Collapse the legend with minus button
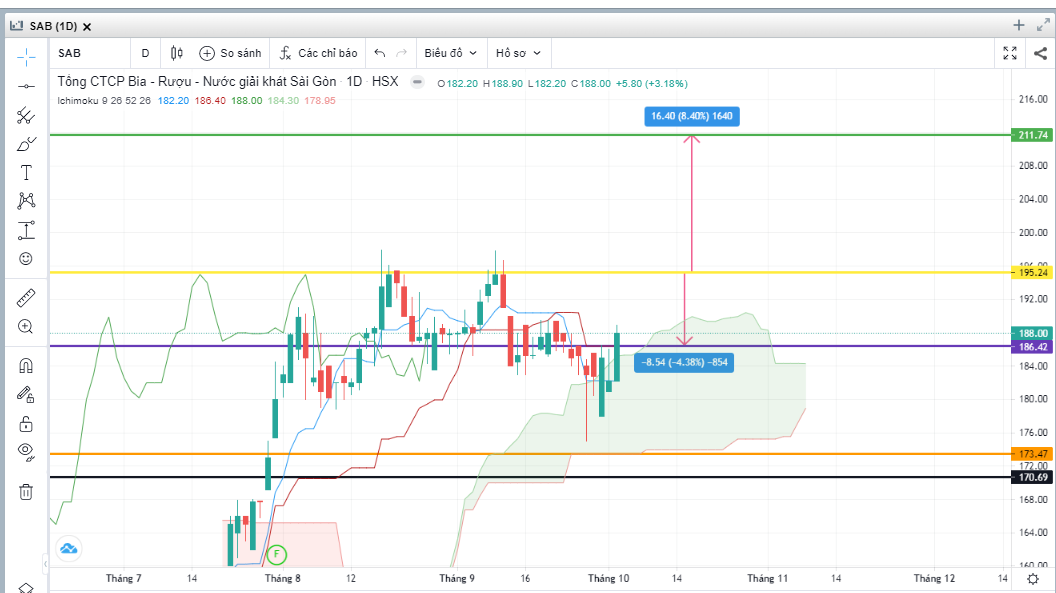The height and width of the screenshot is (593, 1056). (418, 82)
